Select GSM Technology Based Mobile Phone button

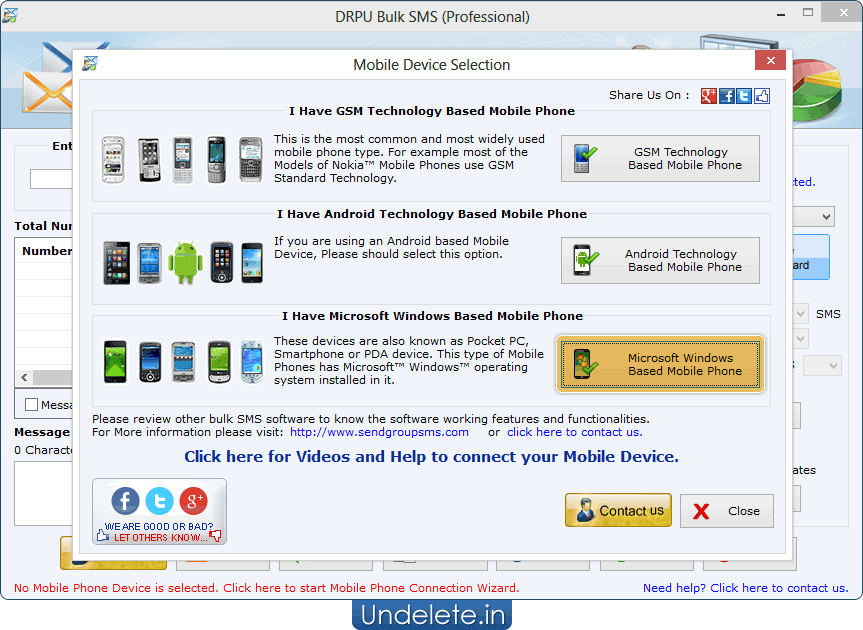click(660, 158)
